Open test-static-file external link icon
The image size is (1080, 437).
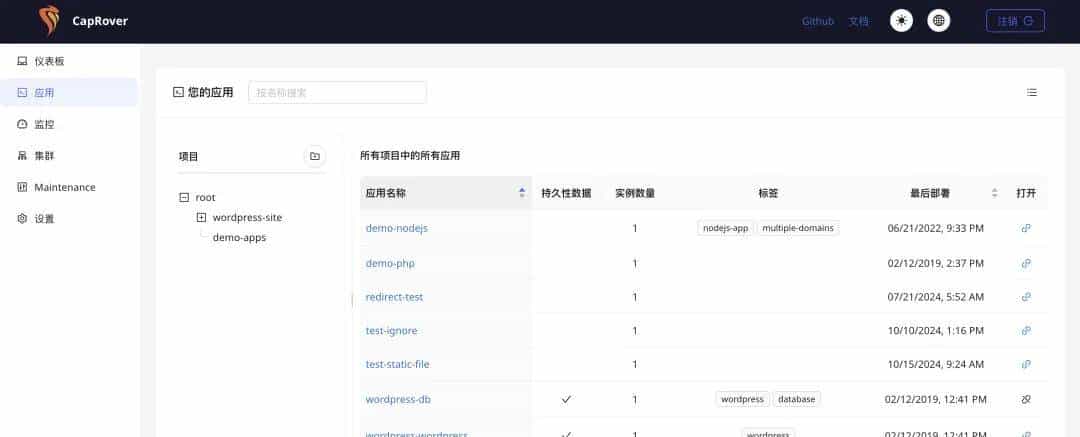pos(1026,364)
